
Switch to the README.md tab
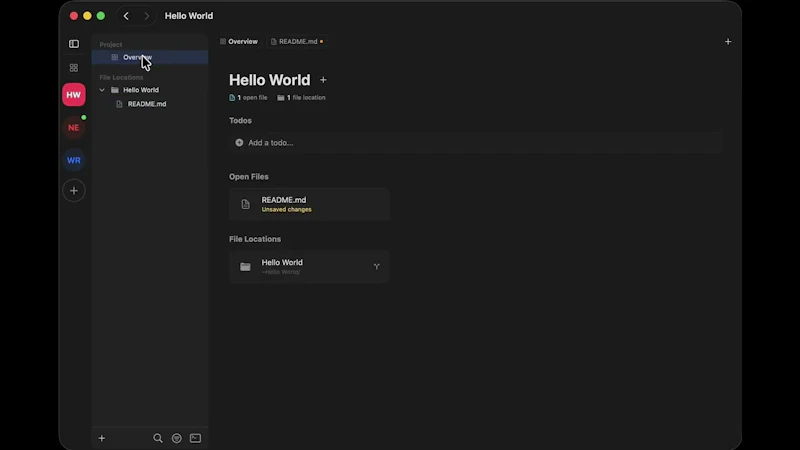[297, 41]
